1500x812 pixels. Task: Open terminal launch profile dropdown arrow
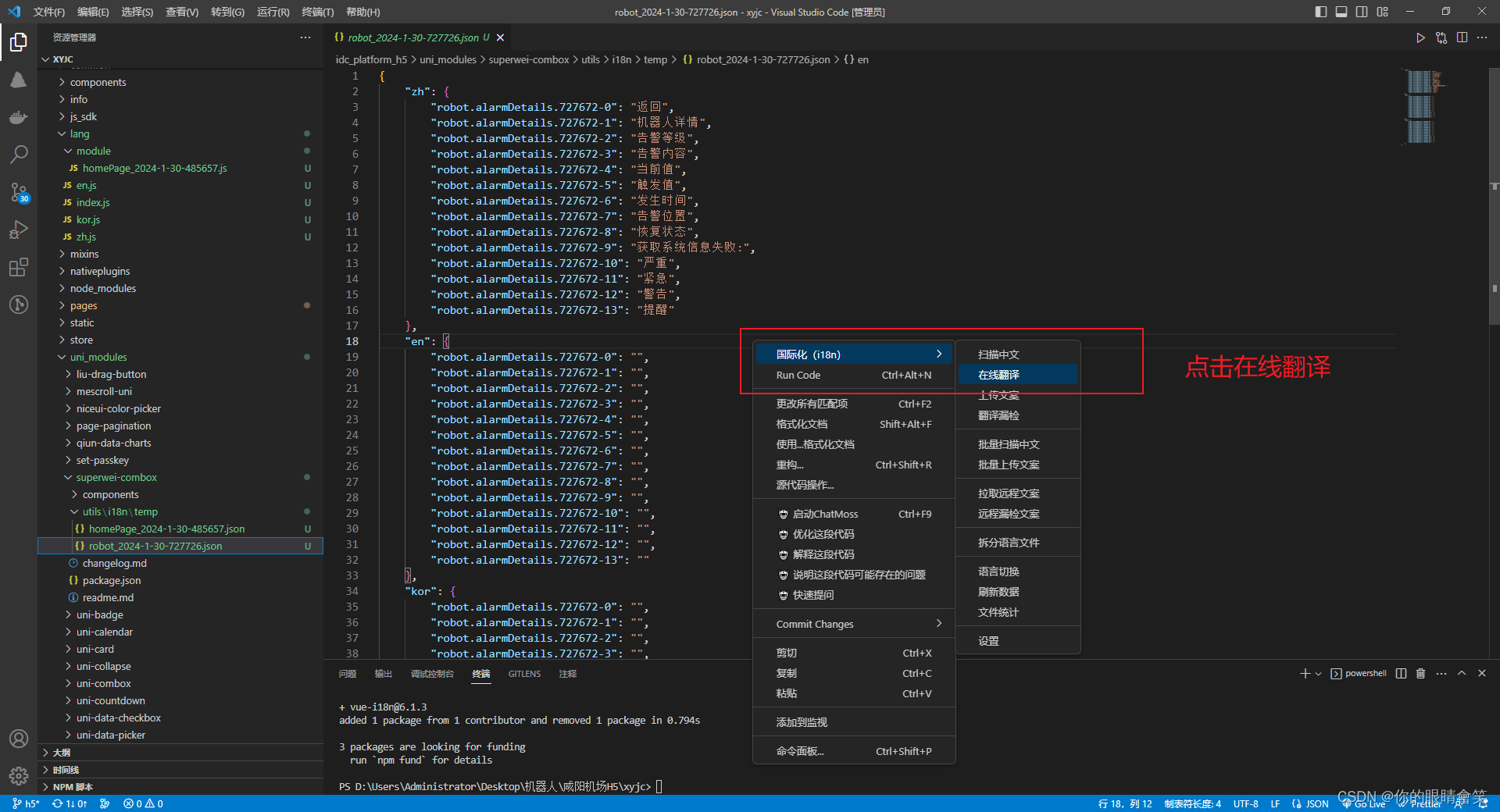[x=1319, y=673]
